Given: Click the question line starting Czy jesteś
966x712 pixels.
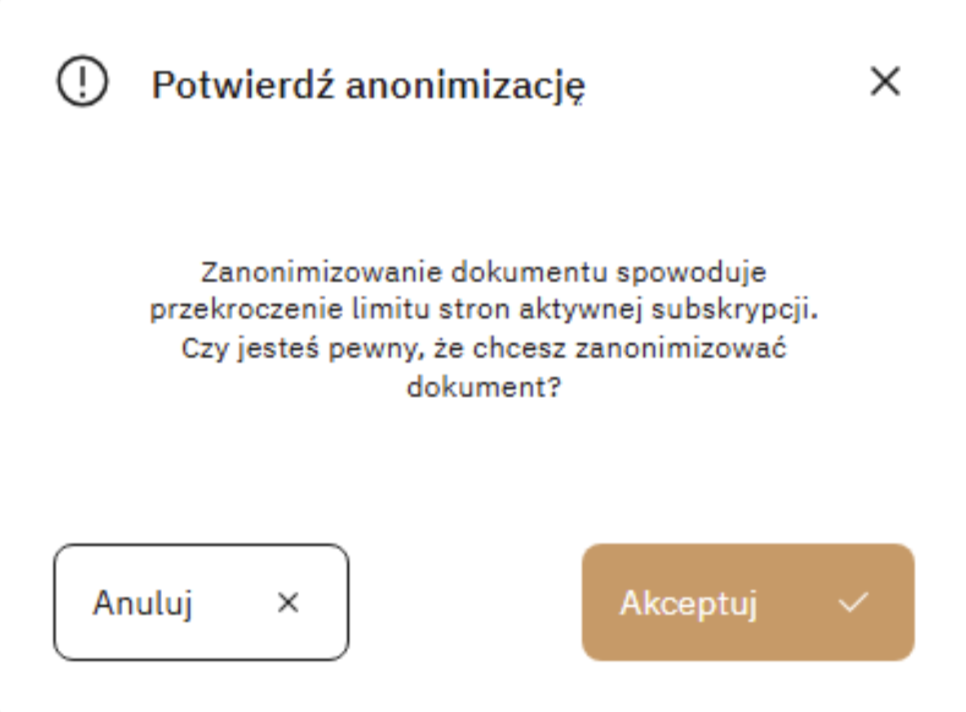Looking at the screenshot, I should [483, 349].
